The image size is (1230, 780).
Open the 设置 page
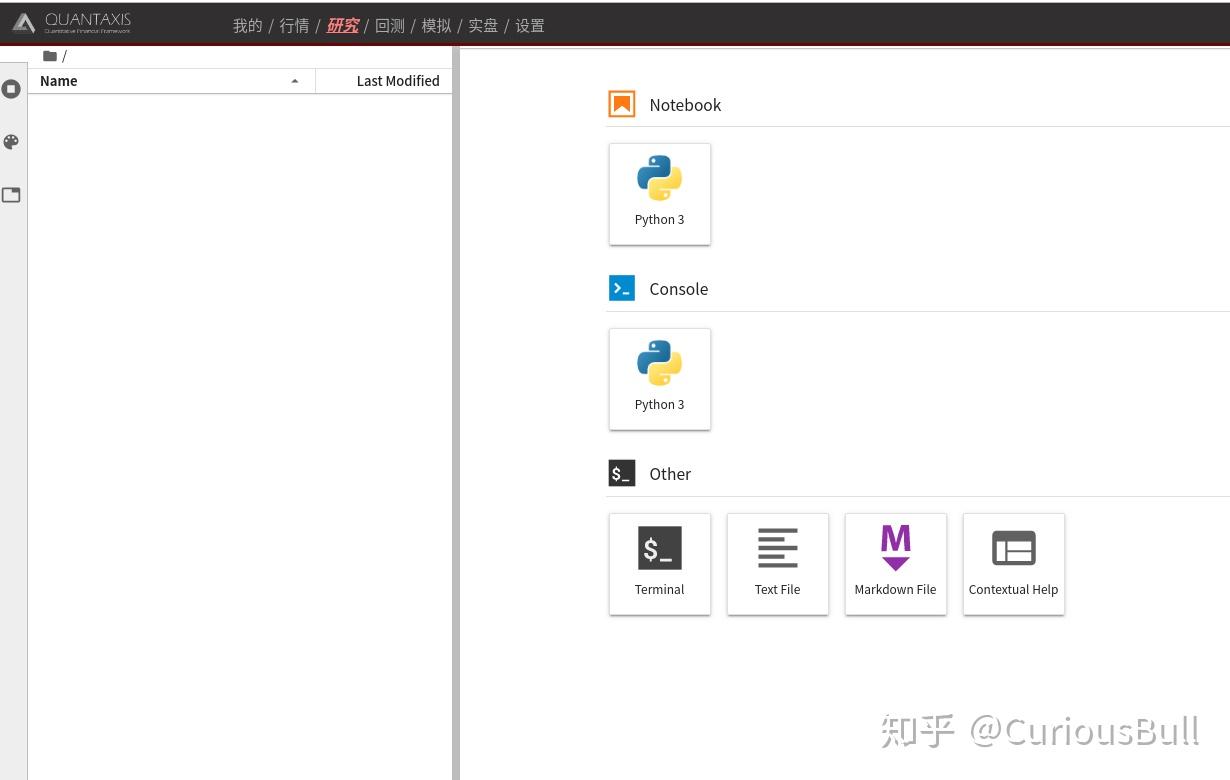[530, 26]
